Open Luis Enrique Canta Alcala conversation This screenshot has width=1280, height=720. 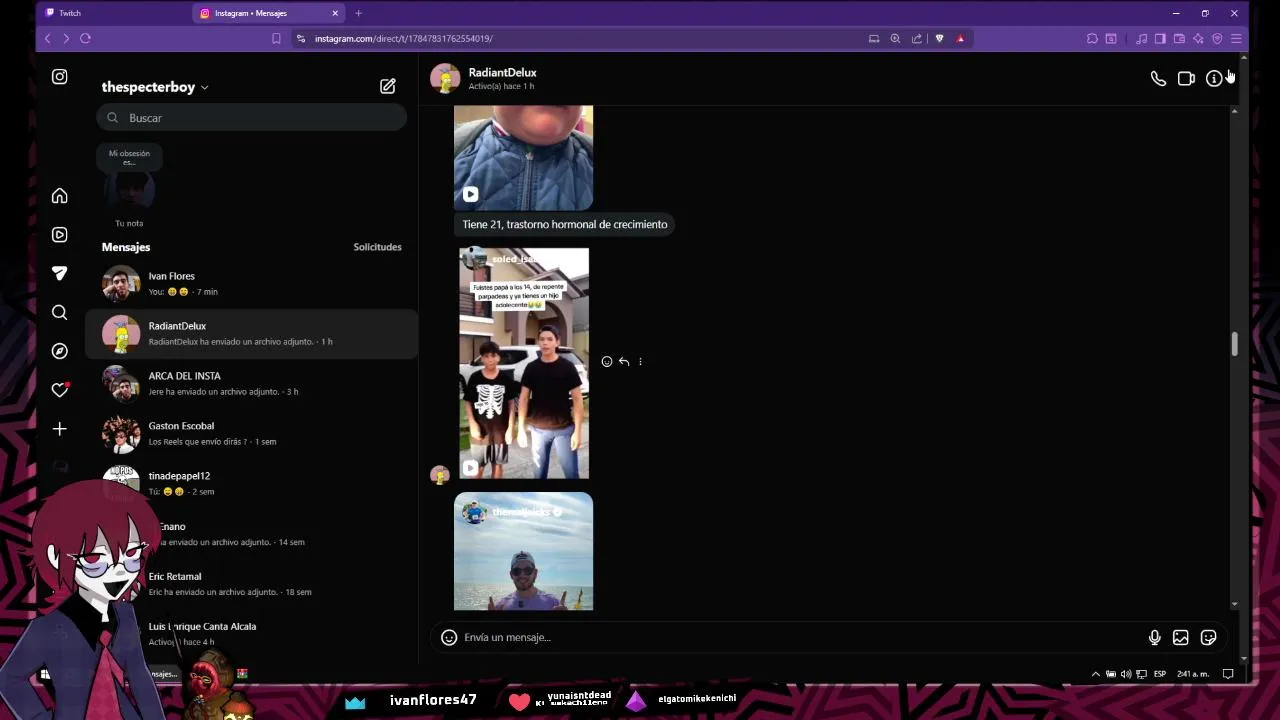[x=251, y=634]
